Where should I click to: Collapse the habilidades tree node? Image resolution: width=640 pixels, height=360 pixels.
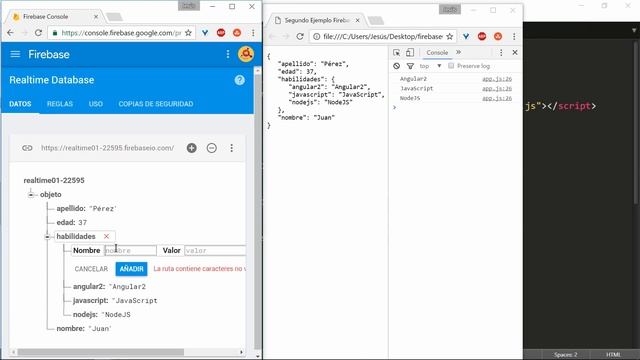click(47, 237)
